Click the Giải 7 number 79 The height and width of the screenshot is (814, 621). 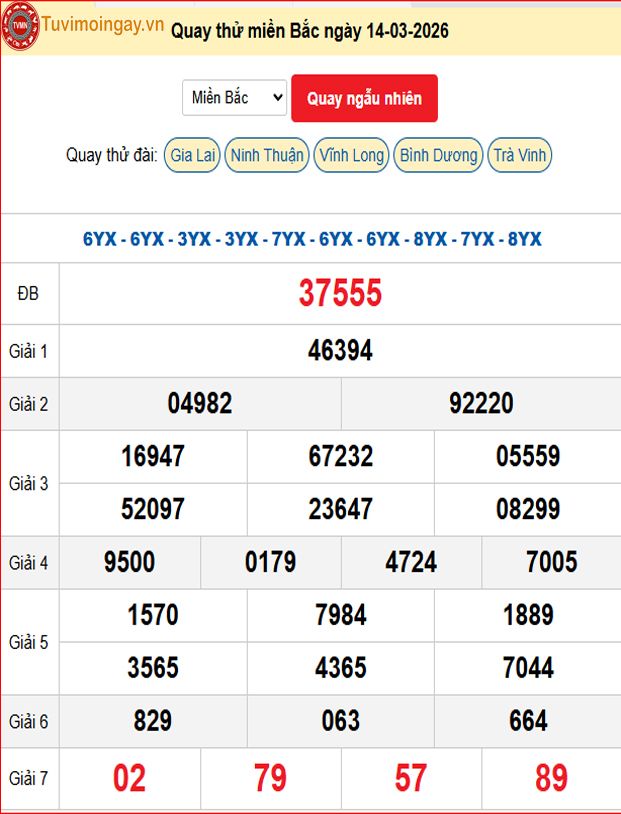coord(270,778)
